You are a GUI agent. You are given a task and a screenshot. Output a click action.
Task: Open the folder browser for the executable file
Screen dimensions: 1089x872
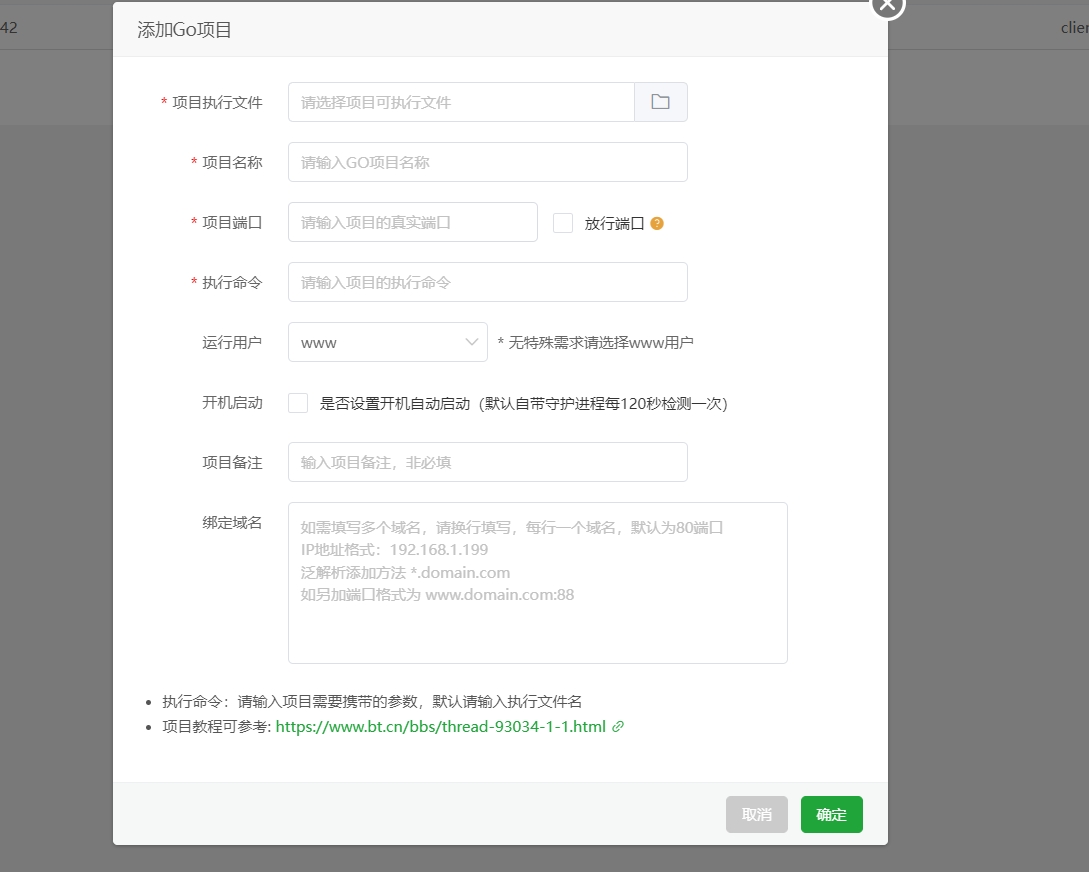[660, 102]
